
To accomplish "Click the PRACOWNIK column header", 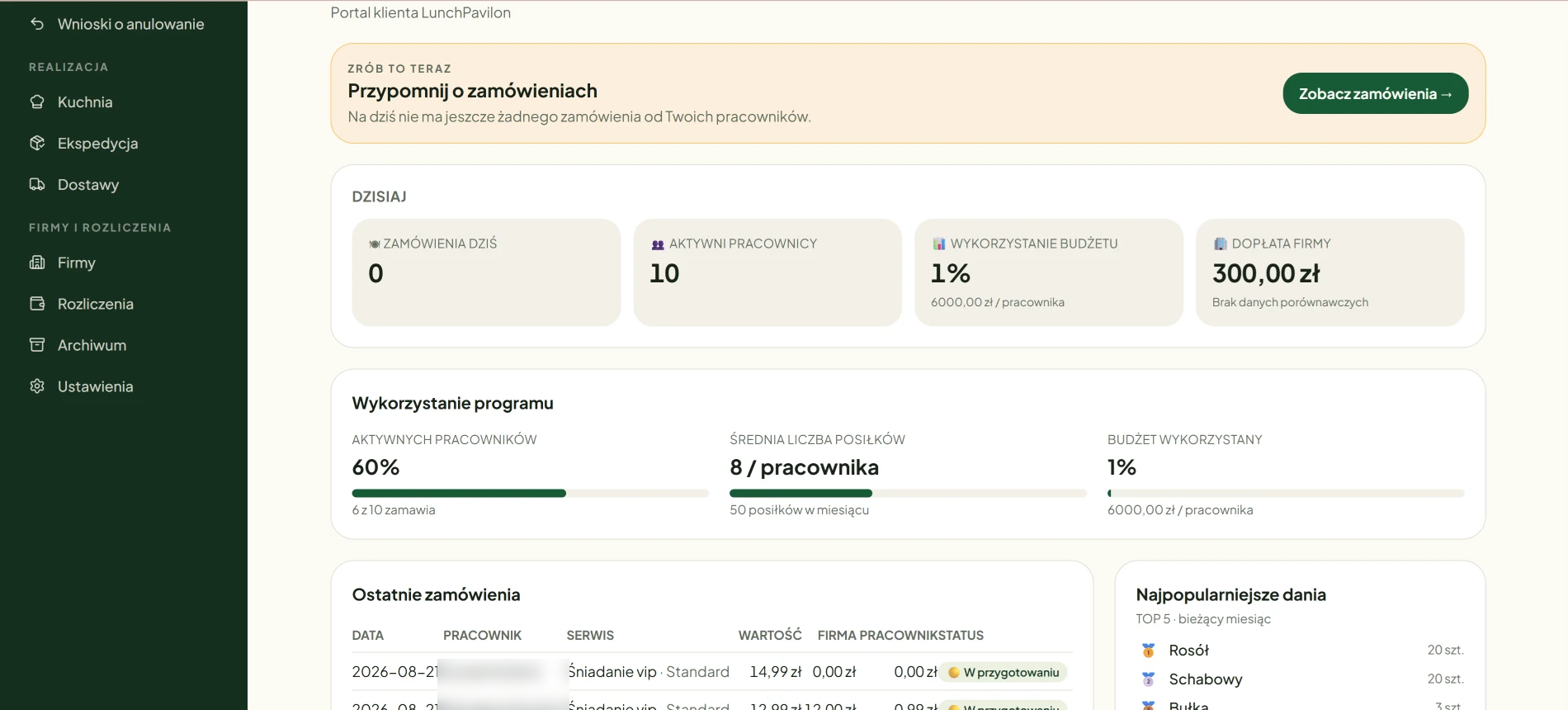I will click(x=482, y=635).
